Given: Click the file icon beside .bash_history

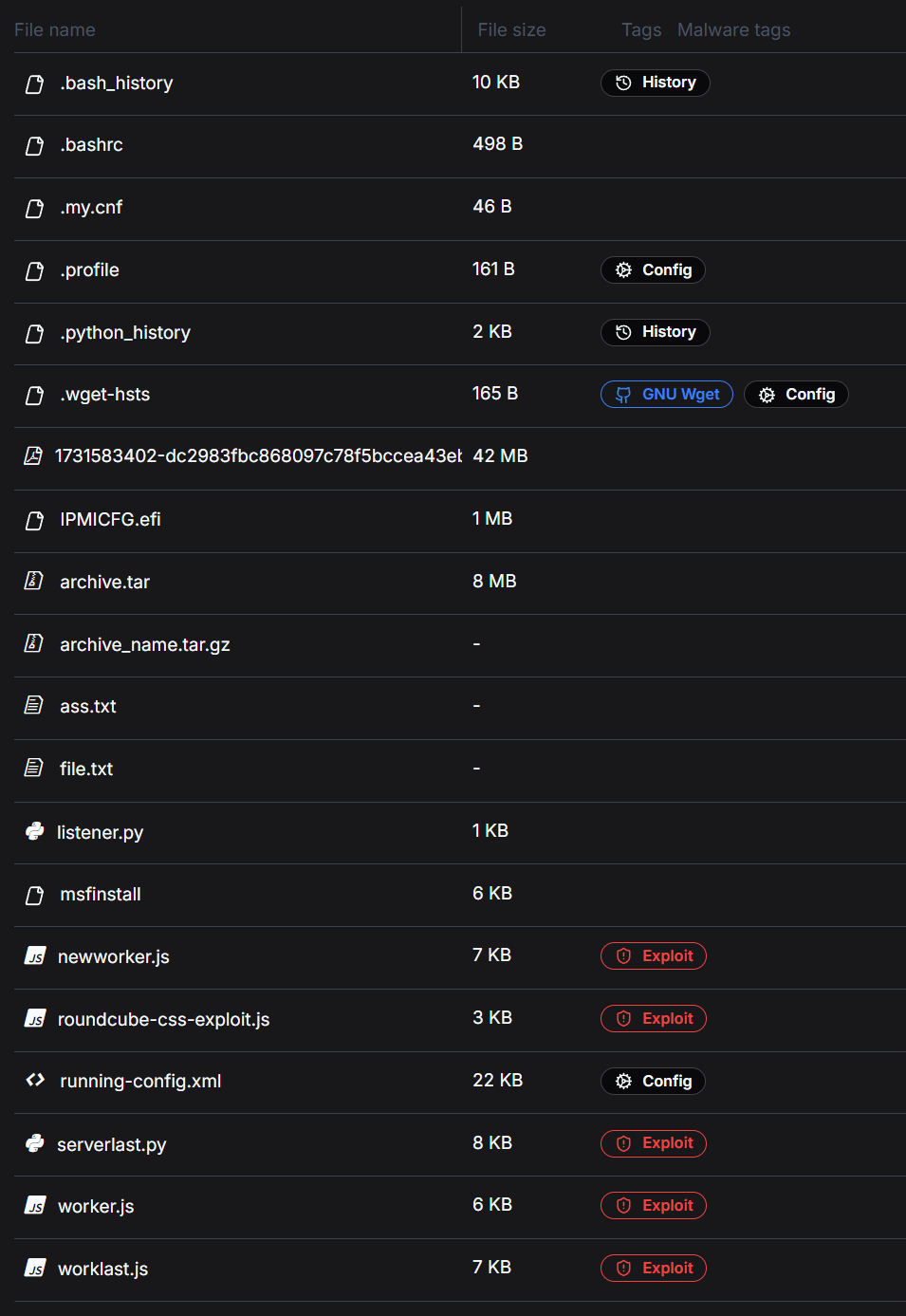Looking at the screenshot, I should [34, 83].
